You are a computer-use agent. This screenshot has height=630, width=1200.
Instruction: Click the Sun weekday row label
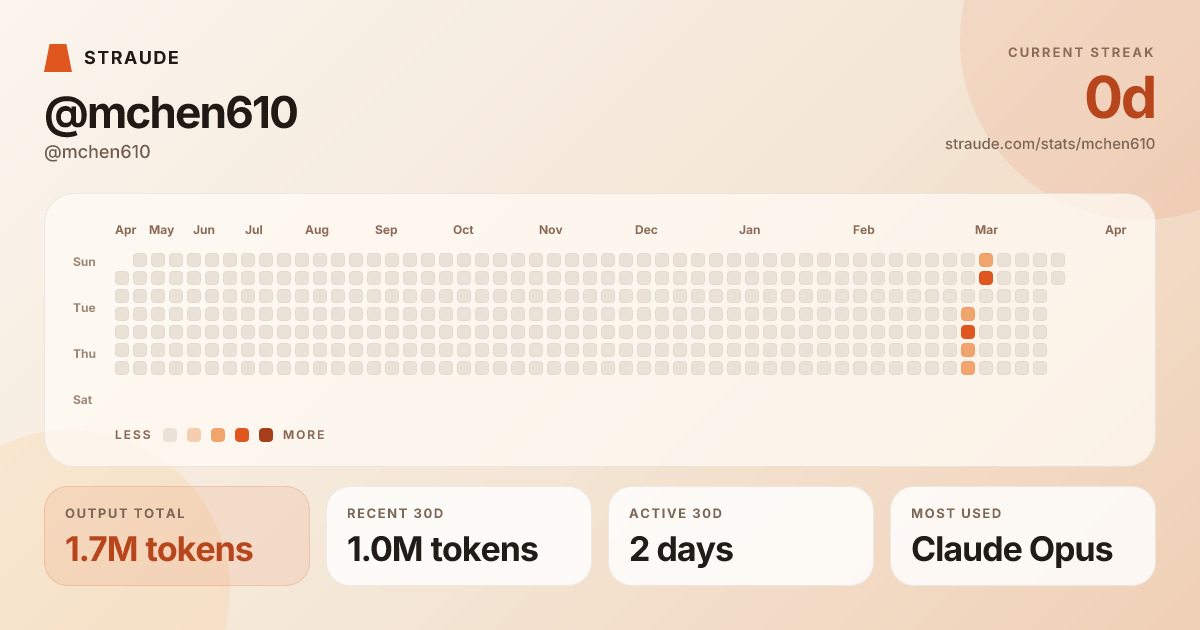point(84,262)
